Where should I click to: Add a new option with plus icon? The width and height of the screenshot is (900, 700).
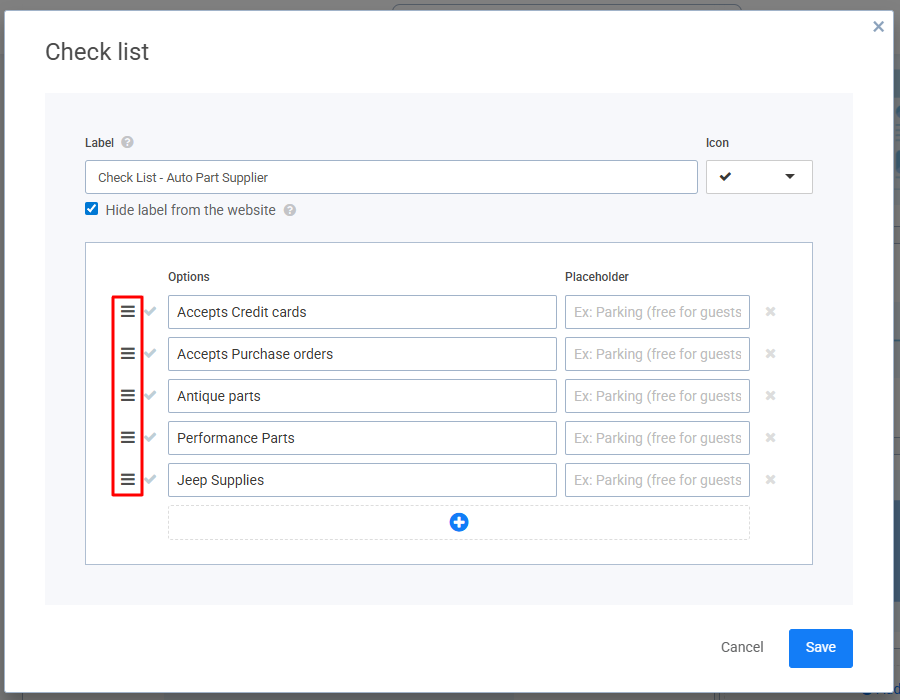coord(459,522)
